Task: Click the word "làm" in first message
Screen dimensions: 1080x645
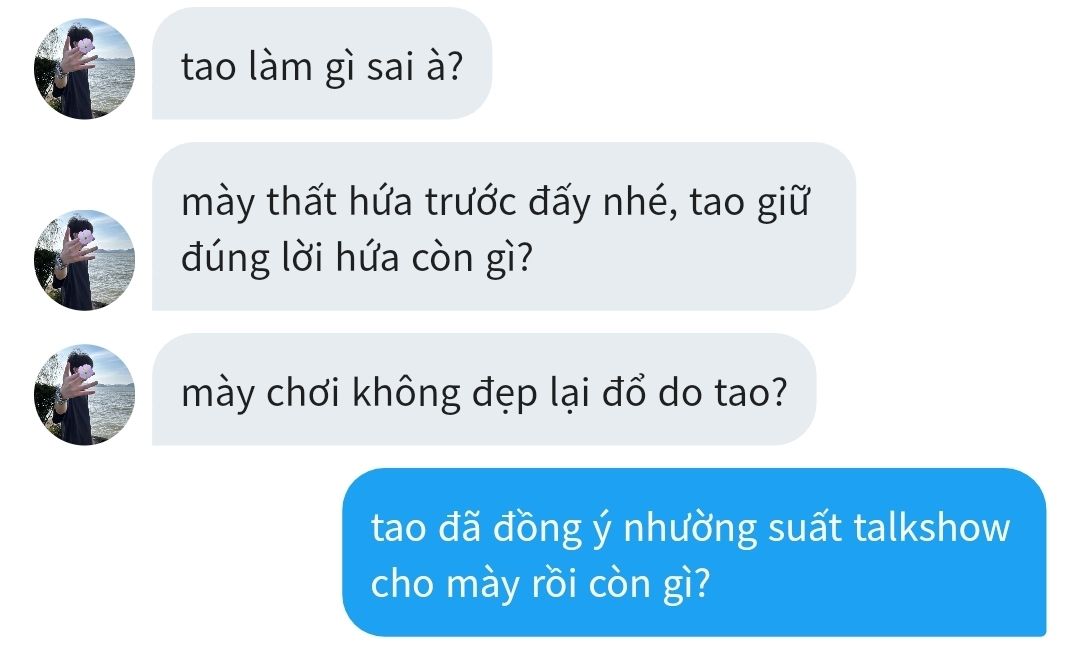Action: coord(280,67)
